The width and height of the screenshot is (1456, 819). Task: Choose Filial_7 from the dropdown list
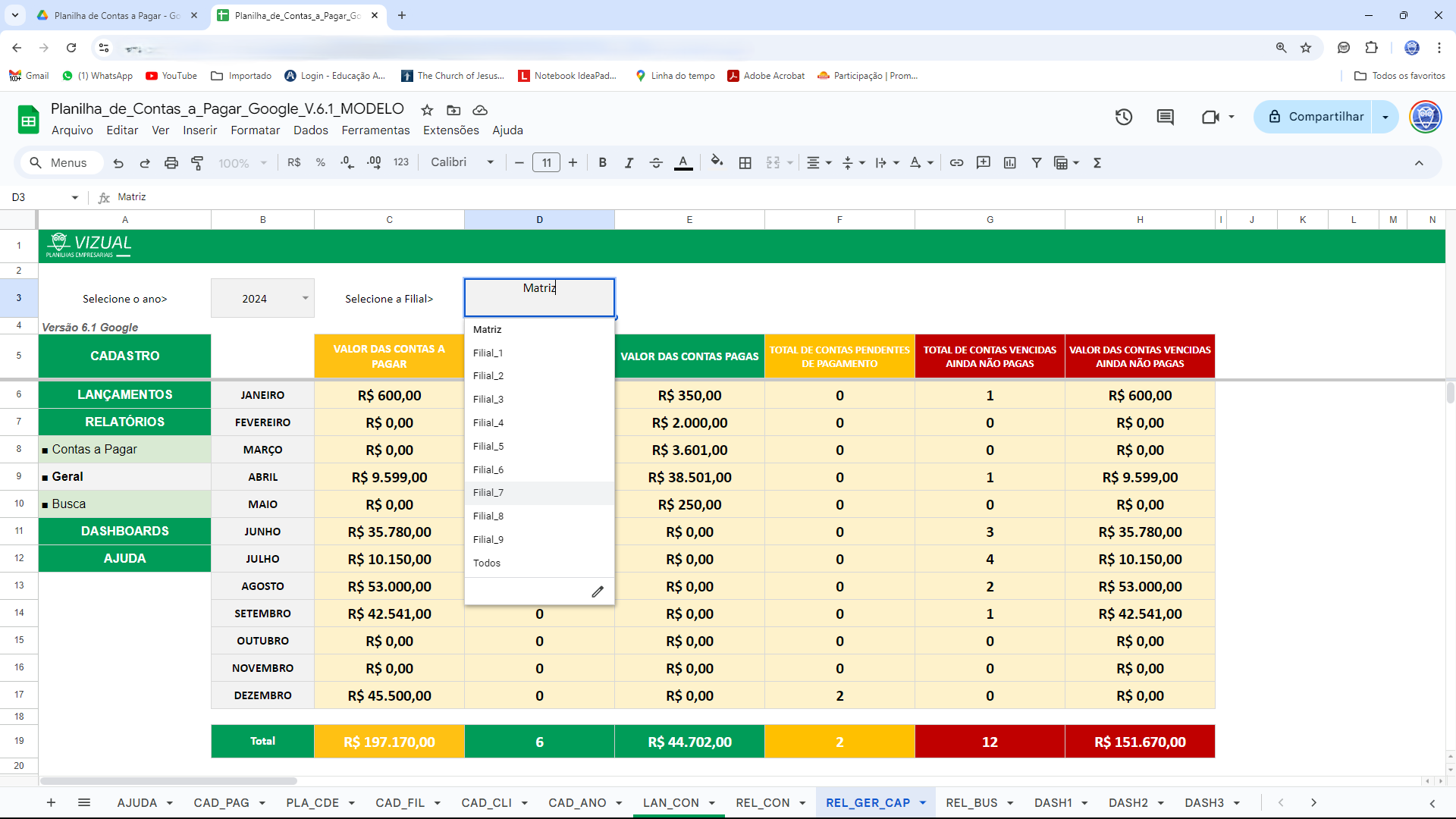click(488, 493)
